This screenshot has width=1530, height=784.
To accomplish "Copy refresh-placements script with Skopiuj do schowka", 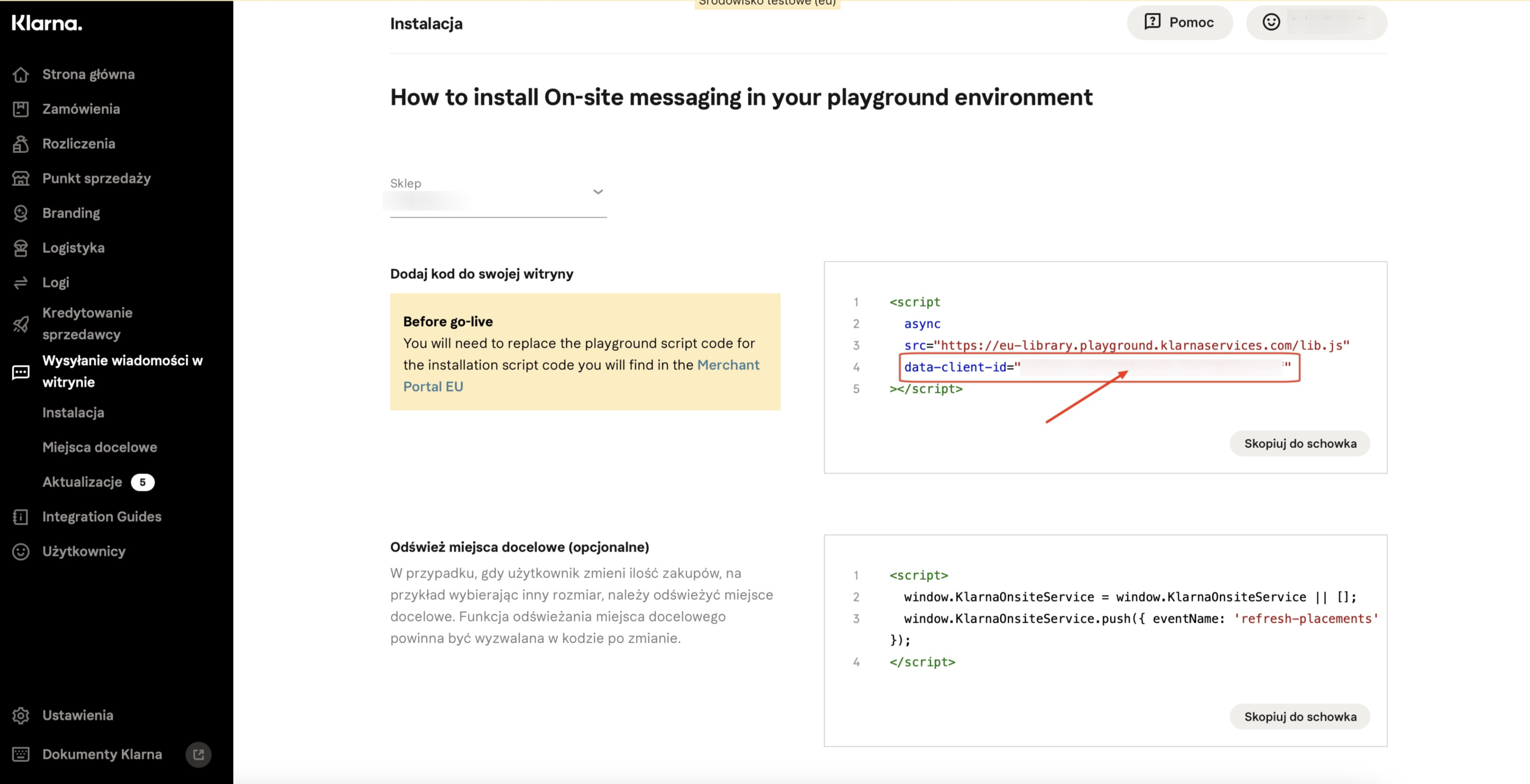I will point(1300,717).
